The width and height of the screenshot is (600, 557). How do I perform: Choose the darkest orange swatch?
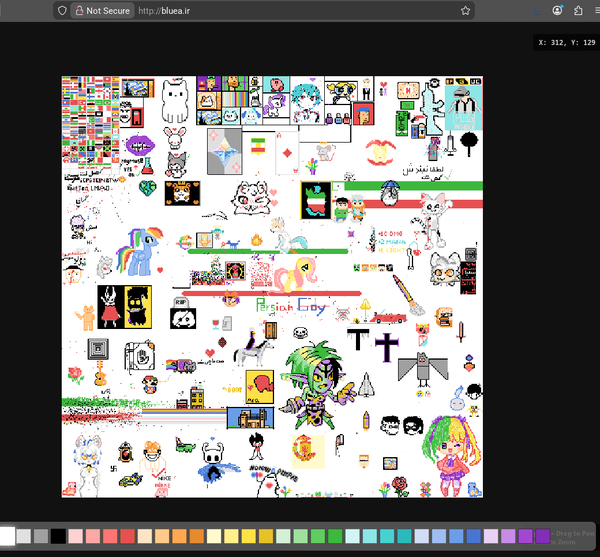click(x=196, y=536)
